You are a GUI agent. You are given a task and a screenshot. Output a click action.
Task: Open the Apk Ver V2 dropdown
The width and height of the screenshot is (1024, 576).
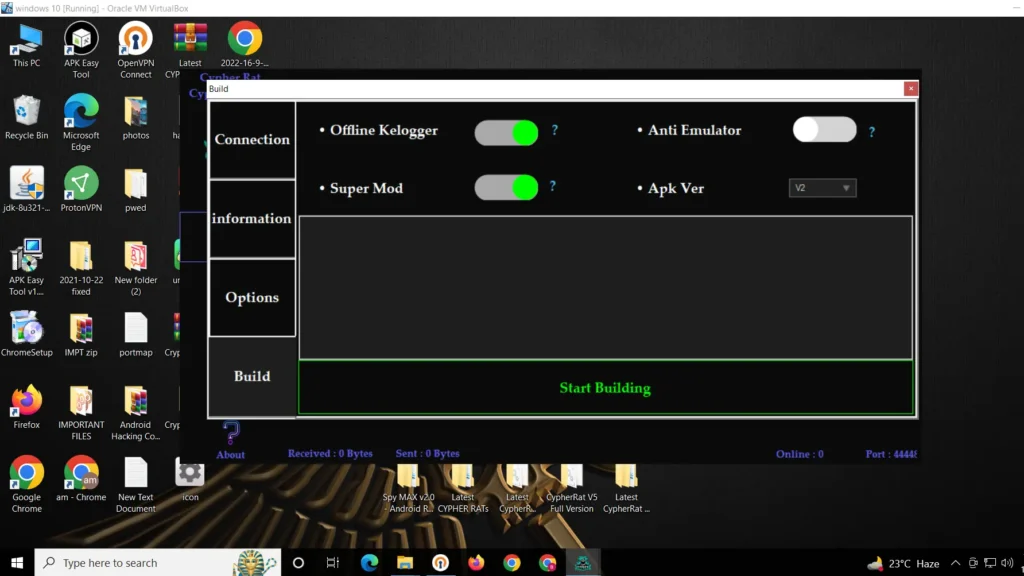pos(822,188)
